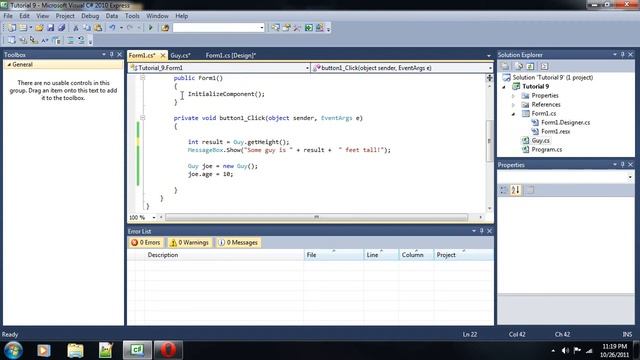This screenshot has height=360, width=640.
Task: Click the code editor horizontal scrollbar
Action: coord(316,218)
